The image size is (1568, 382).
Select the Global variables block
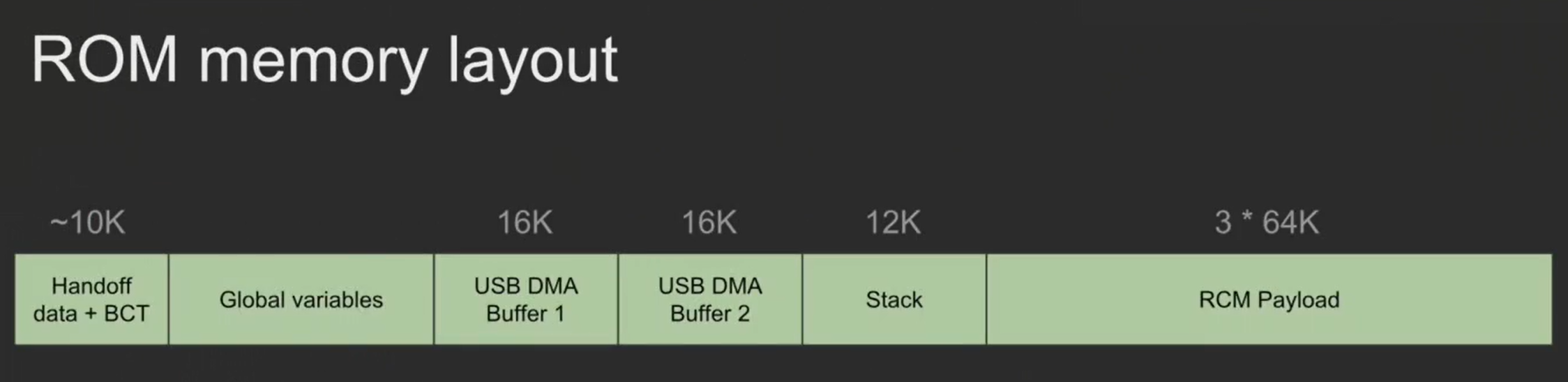click(x=301, y=300)
